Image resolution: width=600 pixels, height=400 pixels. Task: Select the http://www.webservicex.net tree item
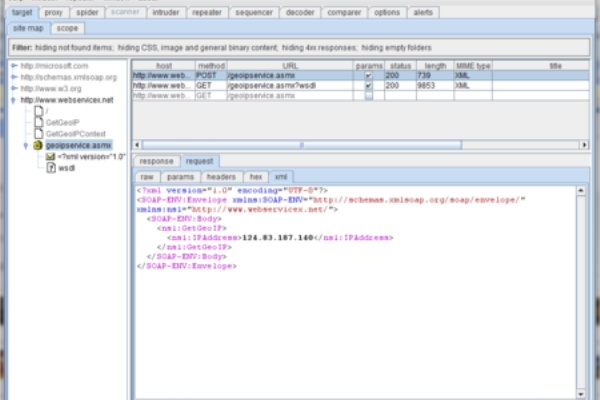pyautogui.click(x=67, y=100)
